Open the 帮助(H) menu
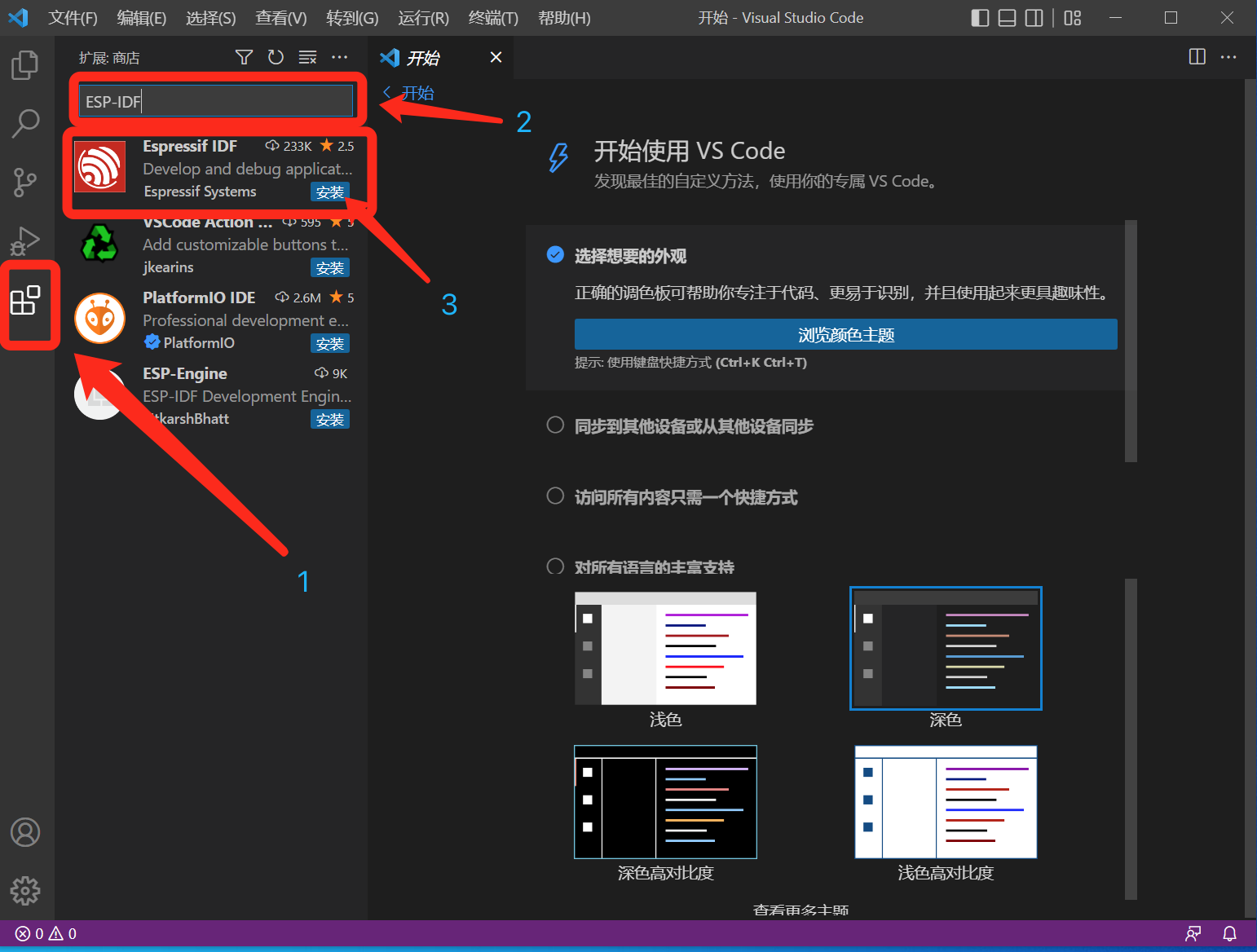The width and height of the screenshot is (1257, 952). click(x=564, y=18)
